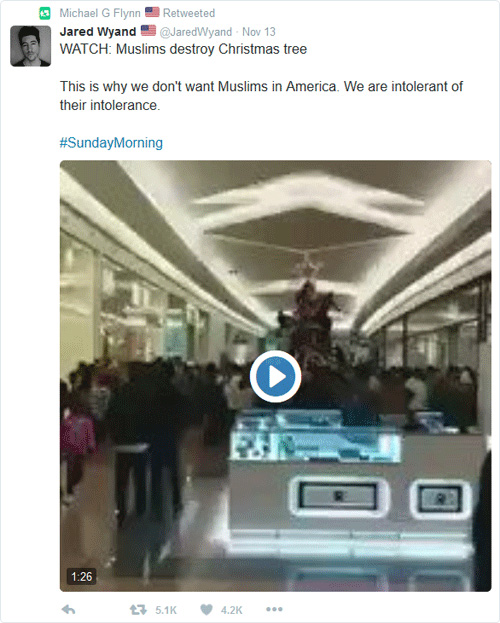
Task: Click the flag emoji next to Jared Wyand
Action: (x=148, y=31)
